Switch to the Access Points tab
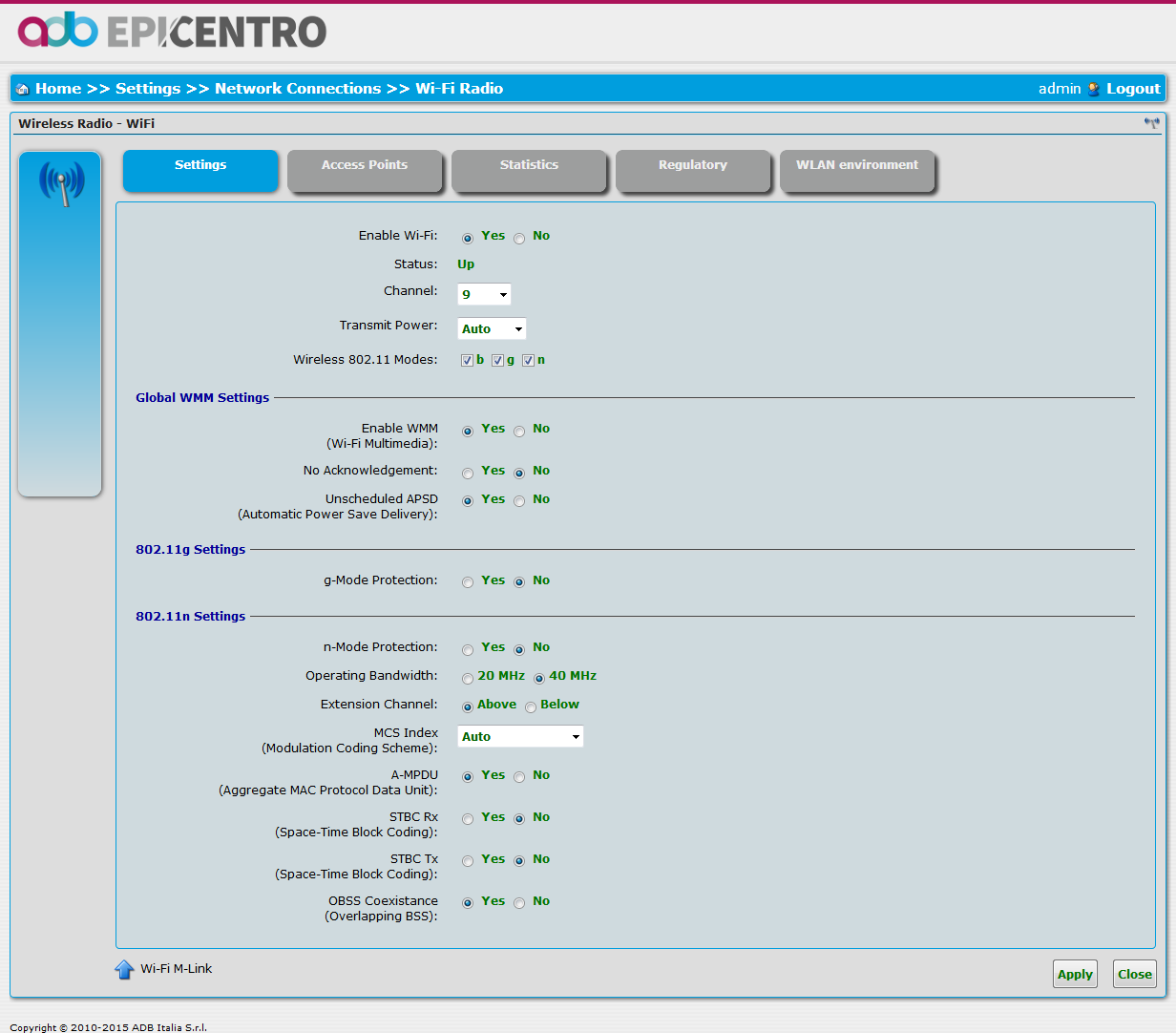 coord(365,170)
